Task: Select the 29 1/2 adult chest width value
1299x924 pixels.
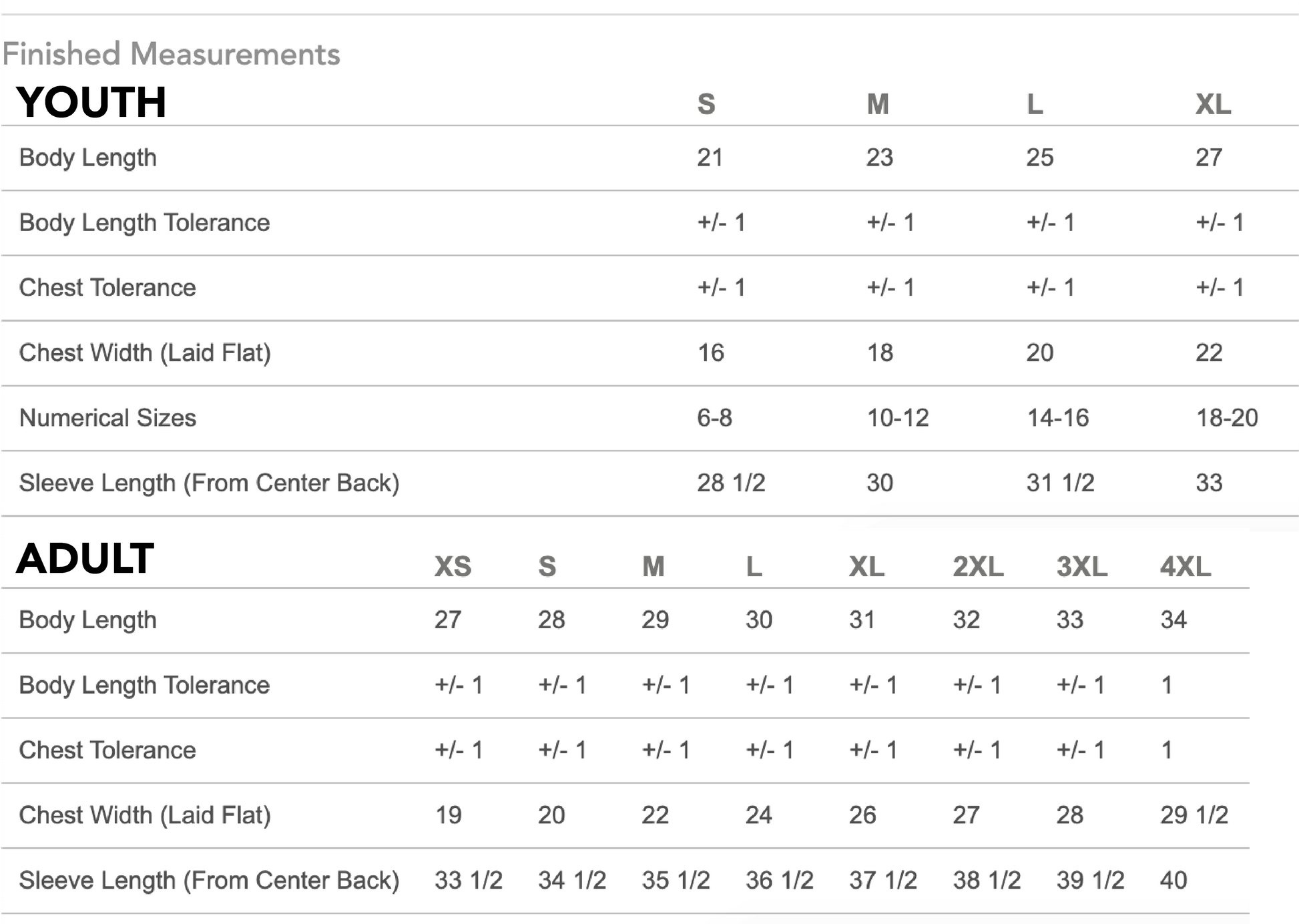Action: (1194, 815)
